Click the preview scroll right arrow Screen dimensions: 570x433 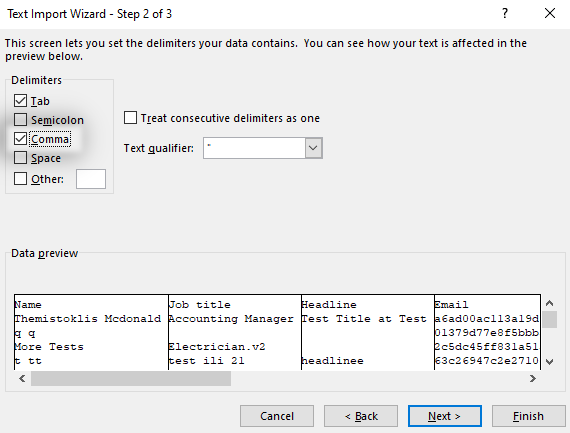533,378
